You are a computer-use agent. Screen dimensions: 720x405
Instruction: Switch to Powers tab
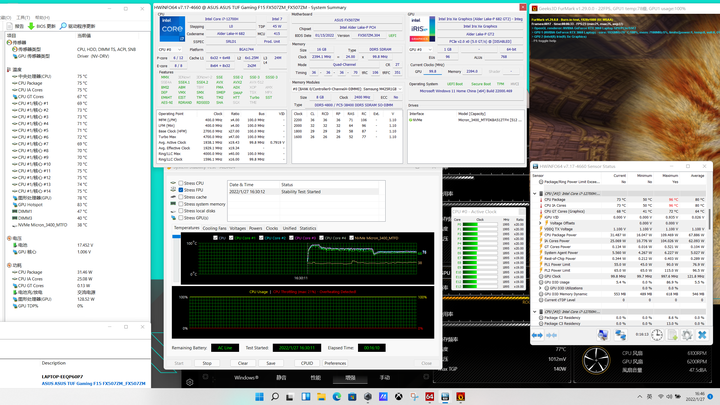tap(255, 228)
